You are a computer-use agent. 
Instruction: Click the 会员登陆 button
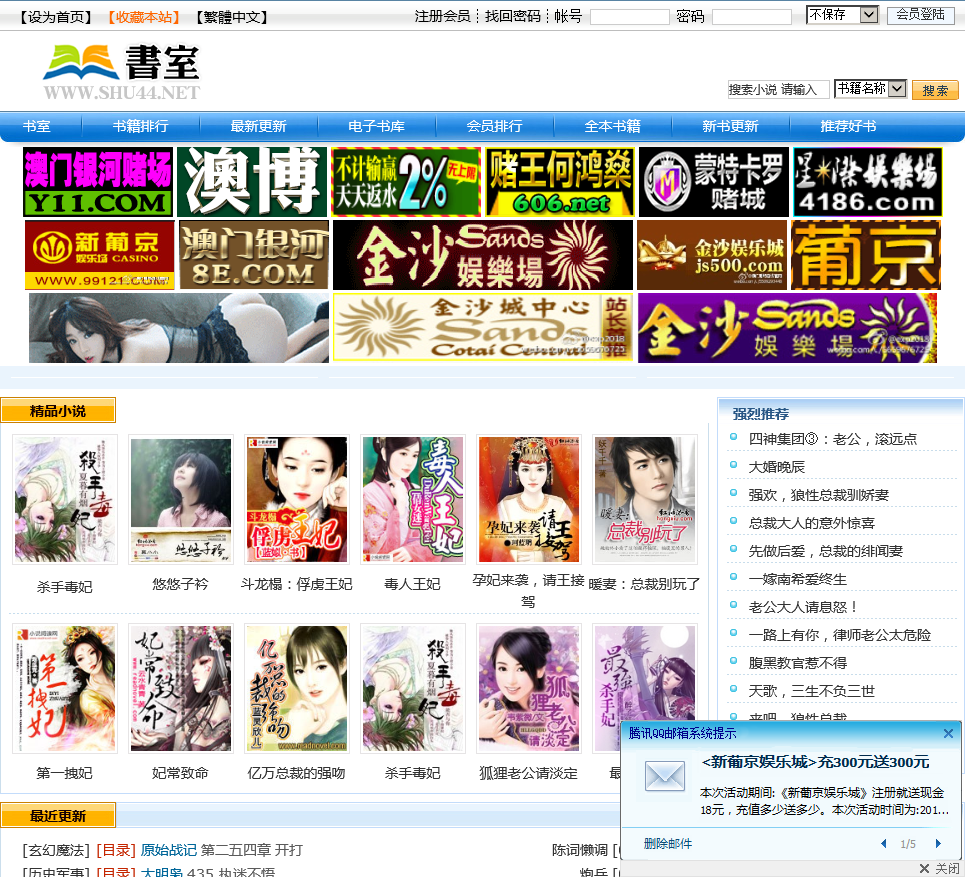921,15
